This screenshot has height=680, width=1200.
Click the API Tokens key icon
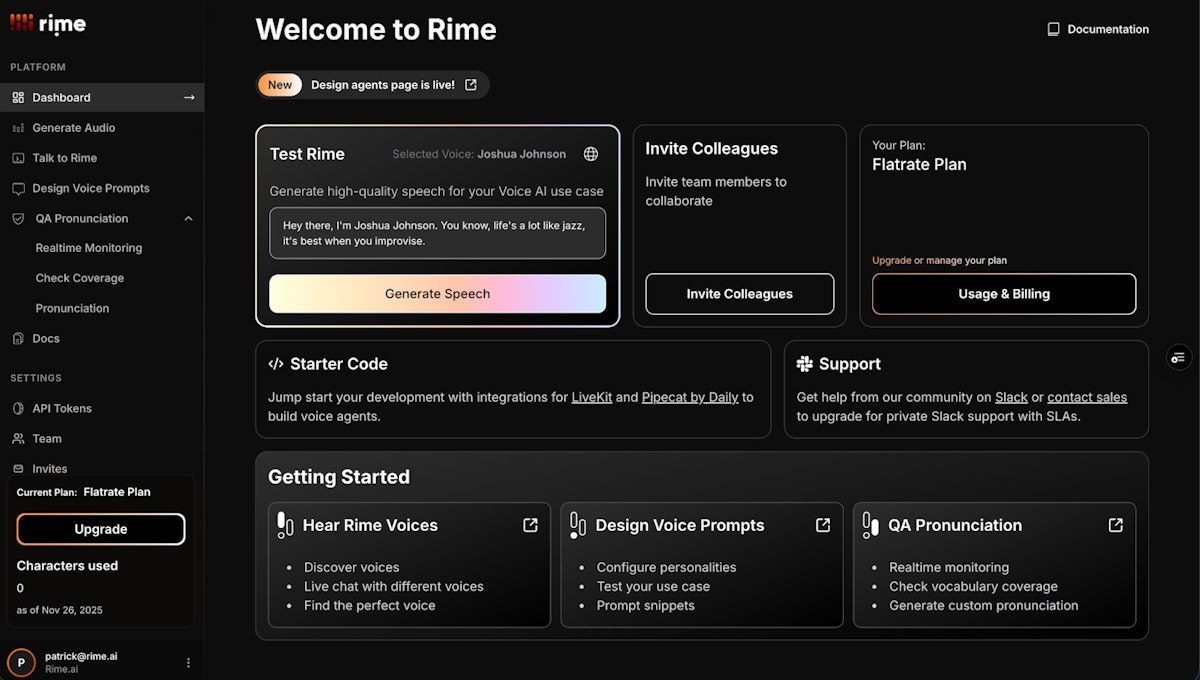pos(21,408)
